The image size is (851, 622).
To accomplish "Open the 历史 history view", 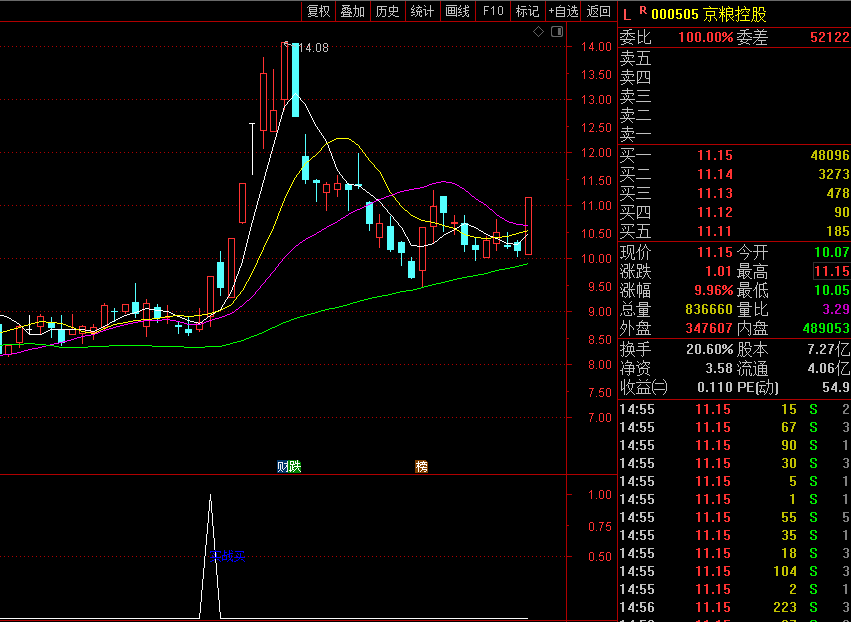I will pos(388,11).
